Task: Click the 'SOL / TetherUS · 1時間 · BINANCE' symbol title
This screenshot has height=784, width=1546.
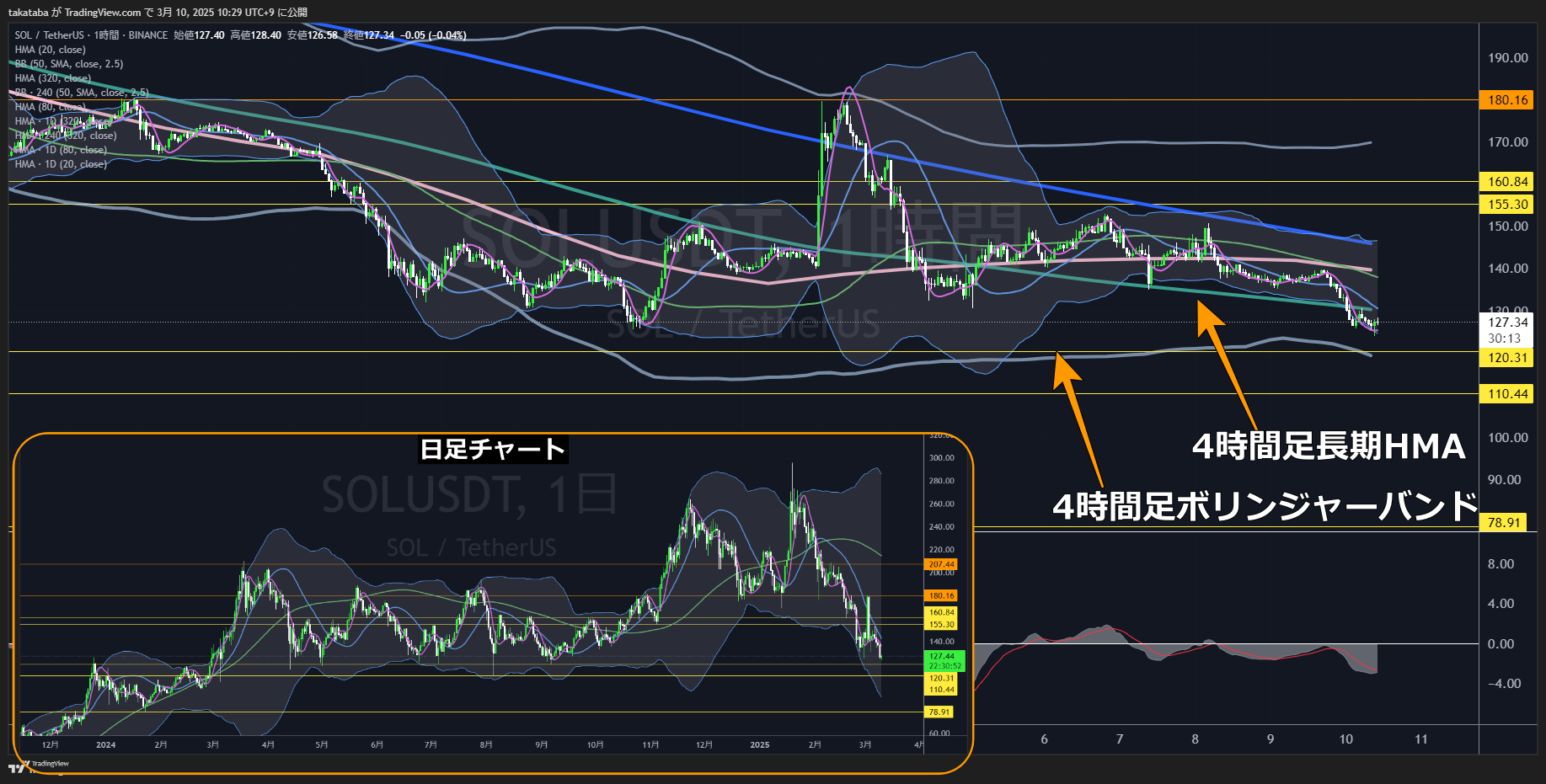Action: (91, 35)
